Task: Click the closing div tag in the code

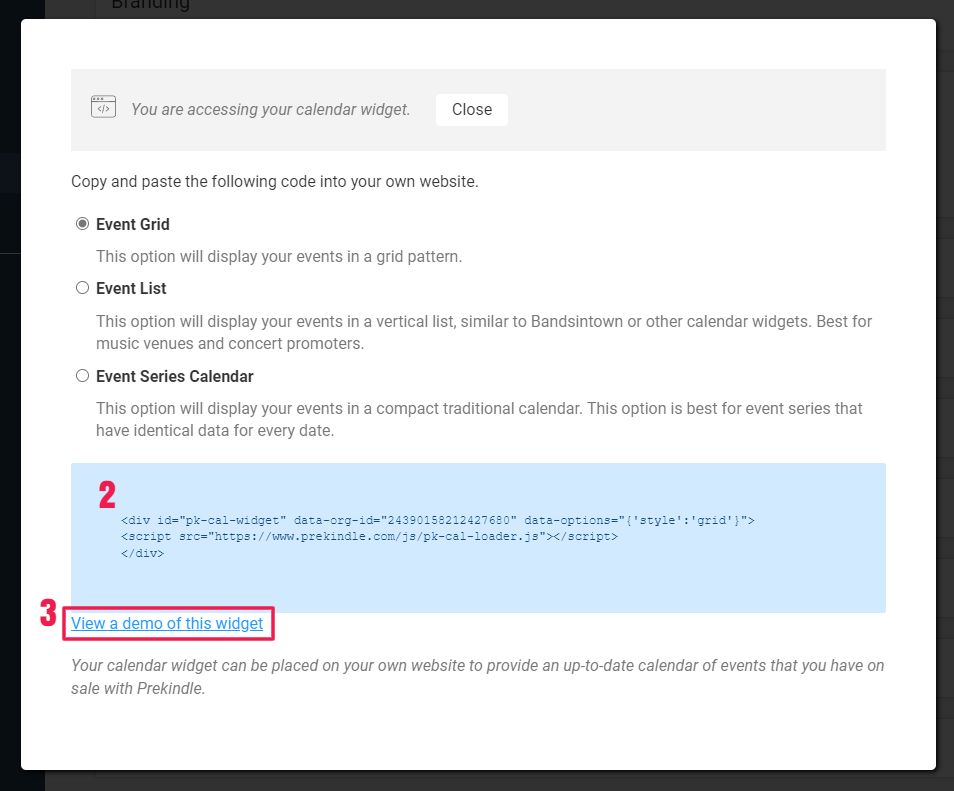Action: click(x=142, y=554)
